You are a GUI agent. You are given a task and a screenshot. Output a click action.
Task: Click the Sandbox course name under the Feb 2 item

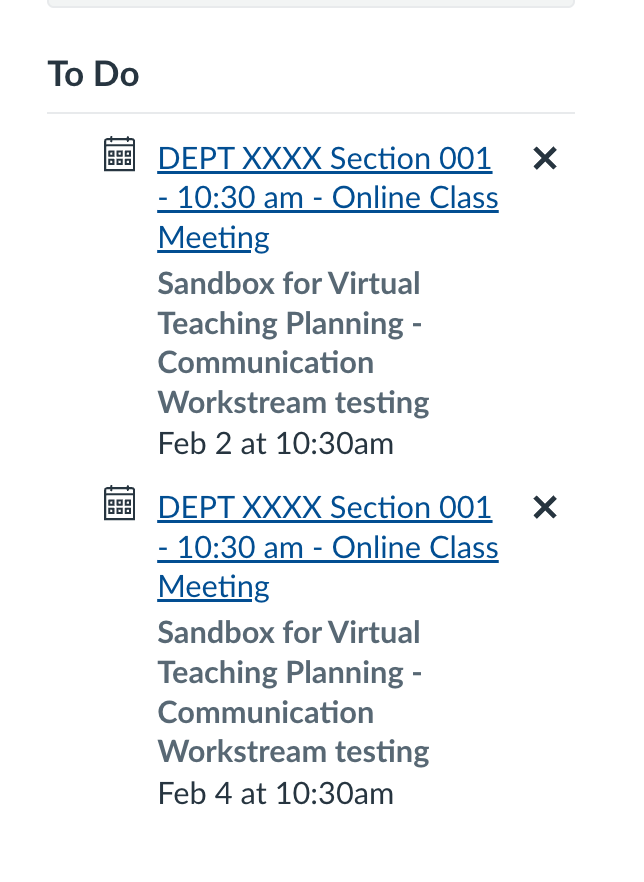click(x=289, y=284)
